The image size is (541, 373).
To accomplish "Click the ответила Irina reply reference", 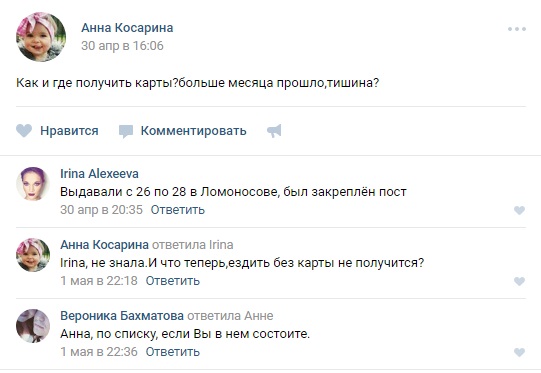I will click(193, 245).
